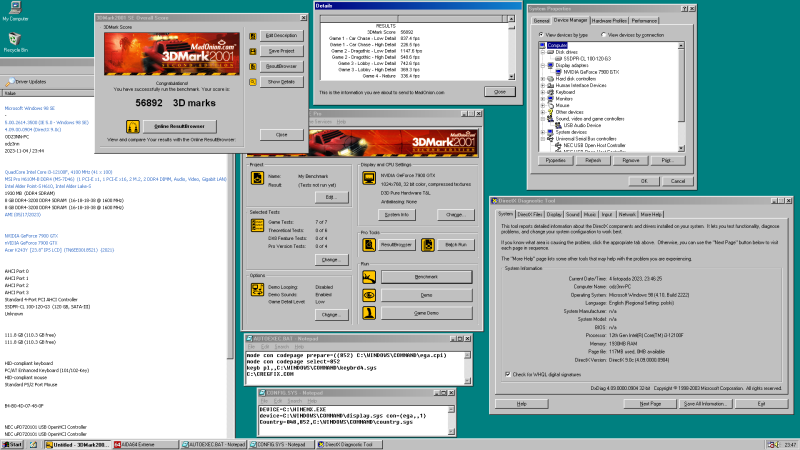Open Help menu in 3DMark2001 Pro window

[x=341, y=122]
